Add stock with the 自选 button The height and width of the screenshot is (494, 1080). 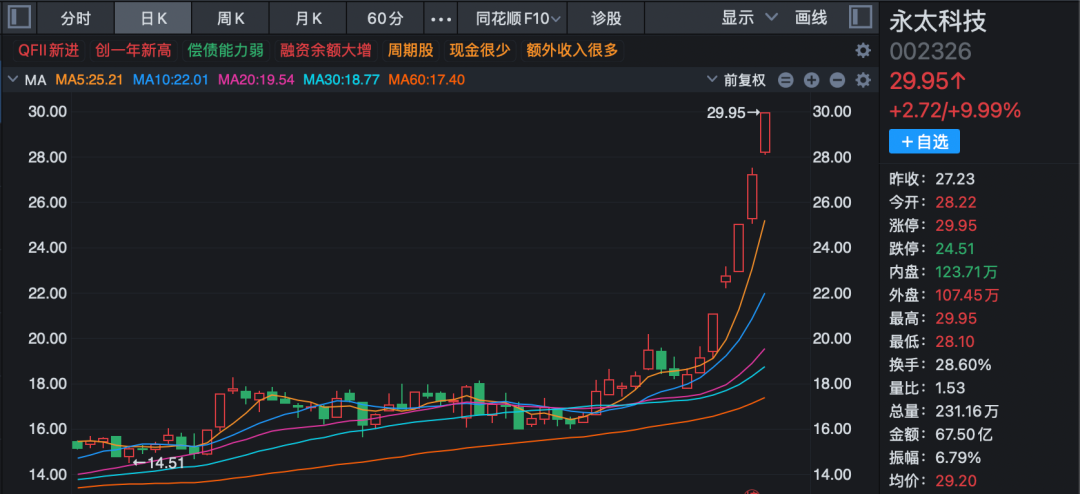pyautogui.click(x=924, y=142)
